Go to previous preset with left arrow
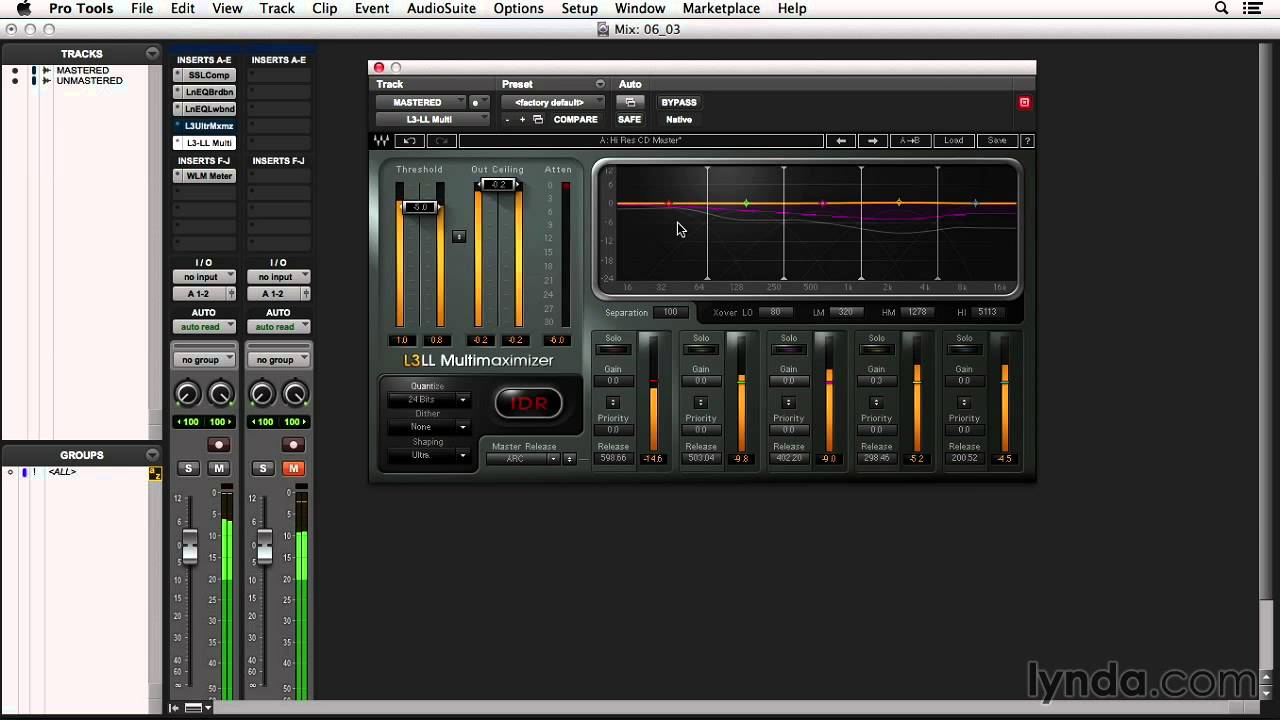Image resolution: width=1280 pixels, height=720 pixels. (x=841, y=141)
